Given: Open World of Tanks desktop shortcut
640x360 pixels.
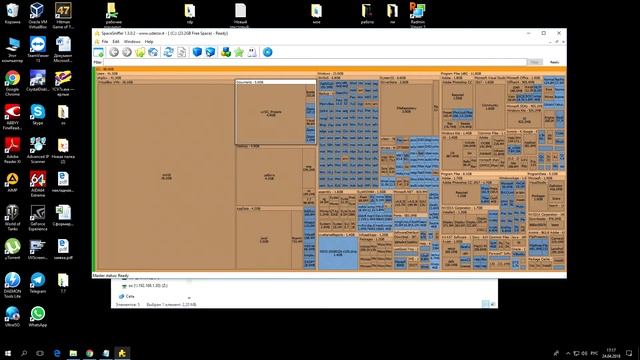Looking at the screenshot, I should click(12, 218).
